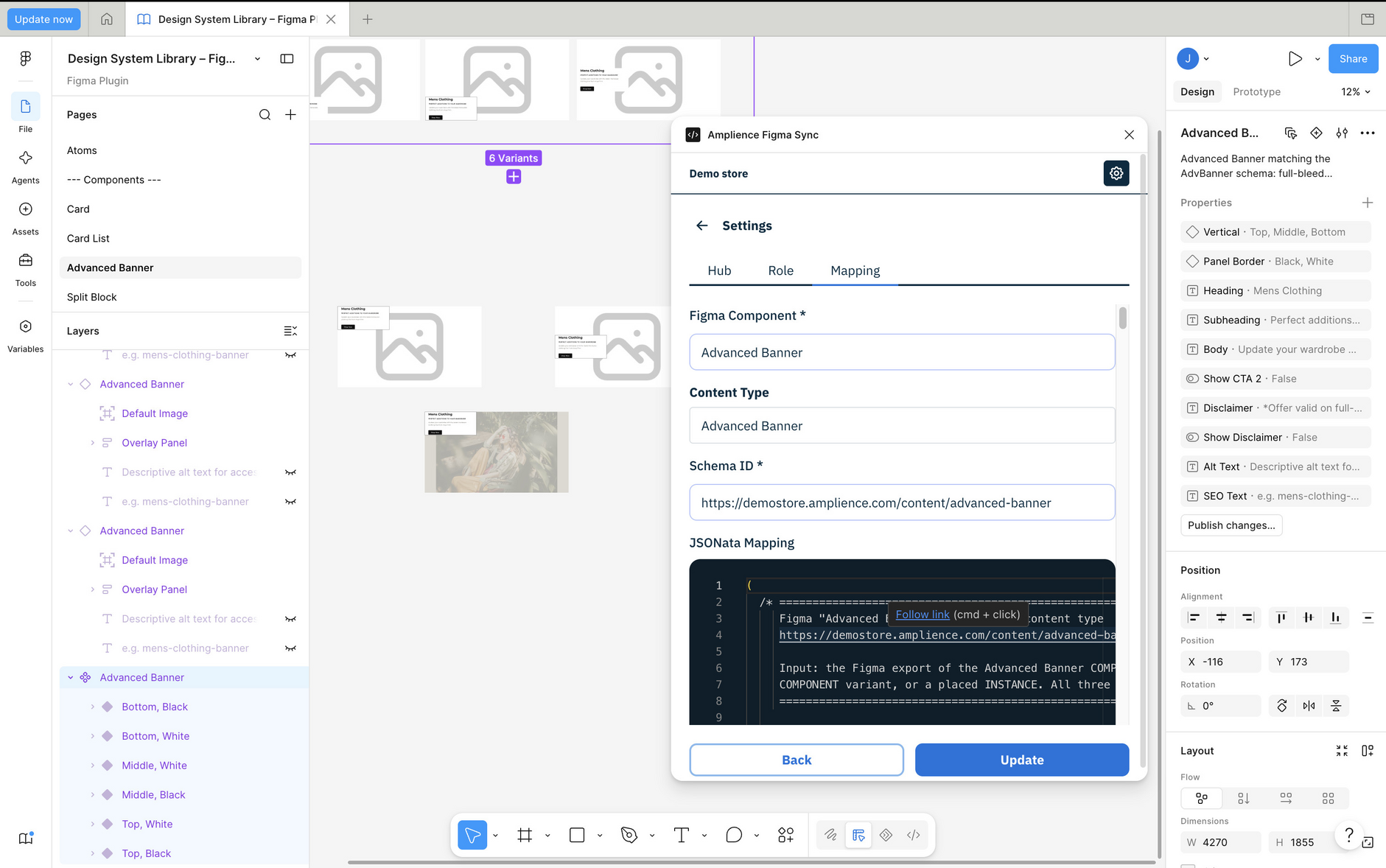Select the Pen tool in toolbar
The width and height of the screenshot is (1386, 868).
tap(629, 835)
